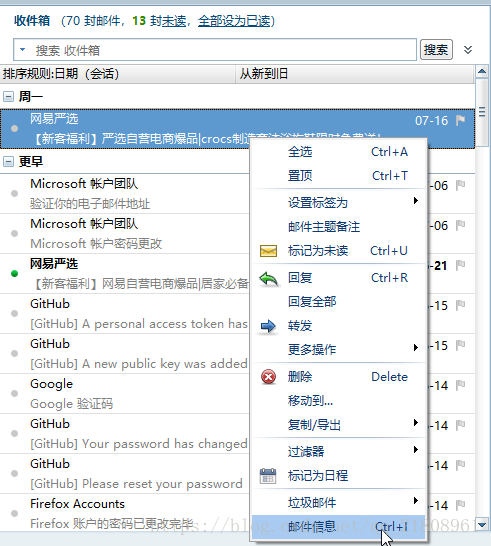Image resolution: width=491 pixels, height=546 pixels.
Task: Toggle flag on the 居家必备 网易严选 email
Action: point(460,265)
